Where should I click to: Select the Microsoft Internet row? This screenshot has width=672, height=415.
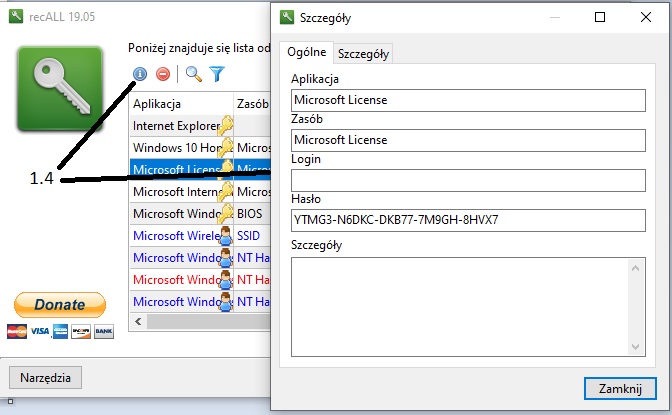point(200,192)
